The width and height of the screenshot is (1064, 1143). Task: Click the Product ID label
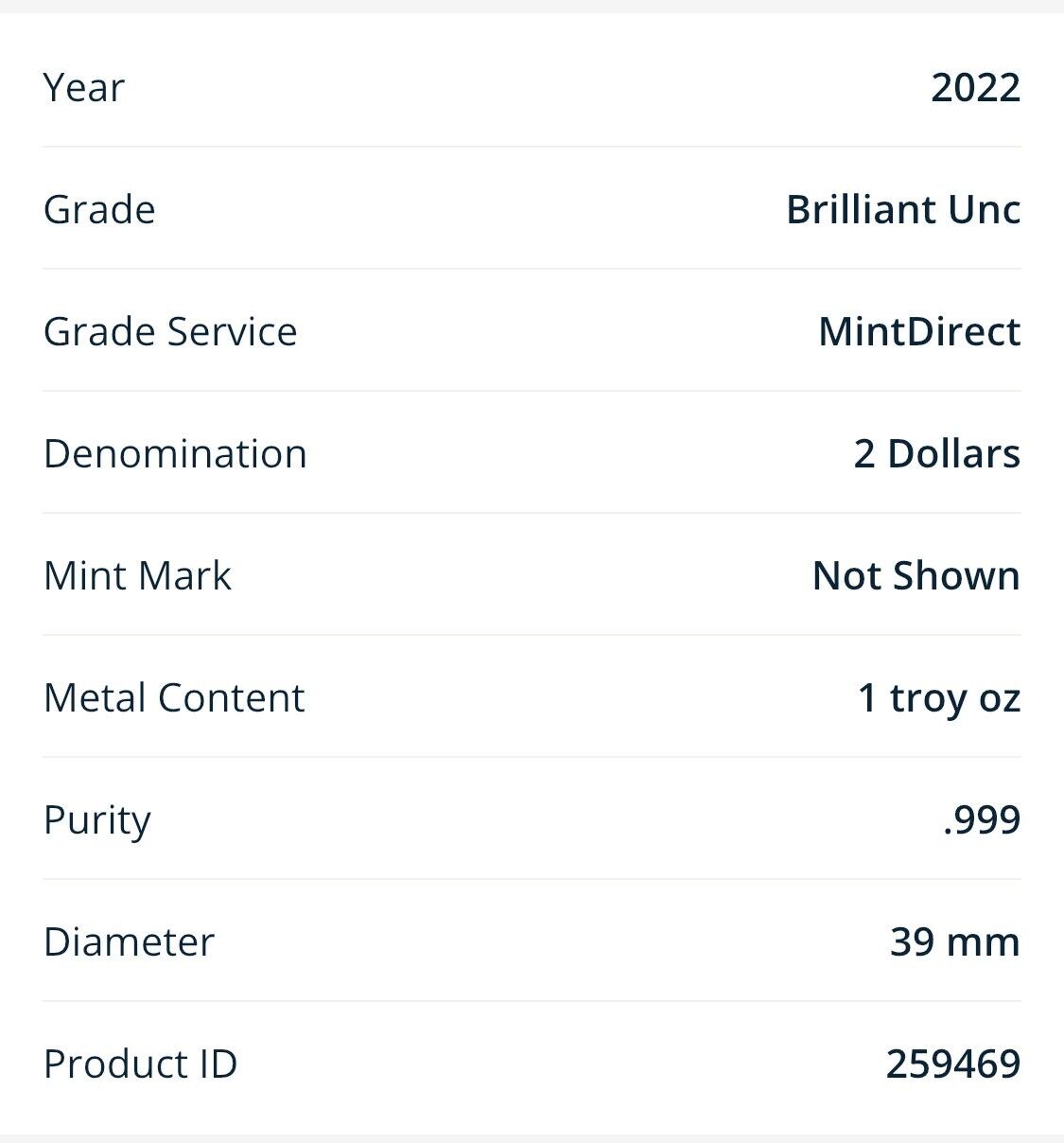click(x=140, y=1064)
